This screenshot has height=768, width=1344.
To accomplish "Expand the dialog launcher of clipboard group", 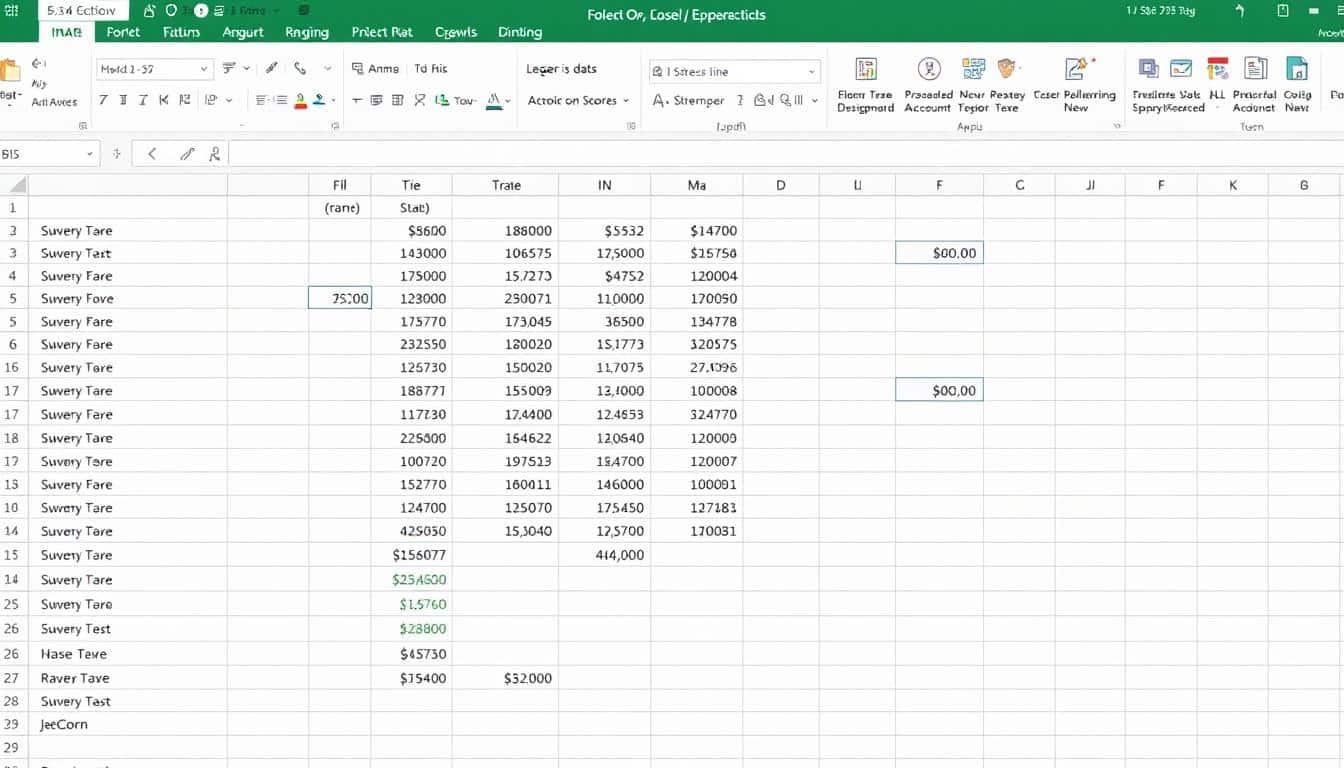I will click(x=83, y=127).
